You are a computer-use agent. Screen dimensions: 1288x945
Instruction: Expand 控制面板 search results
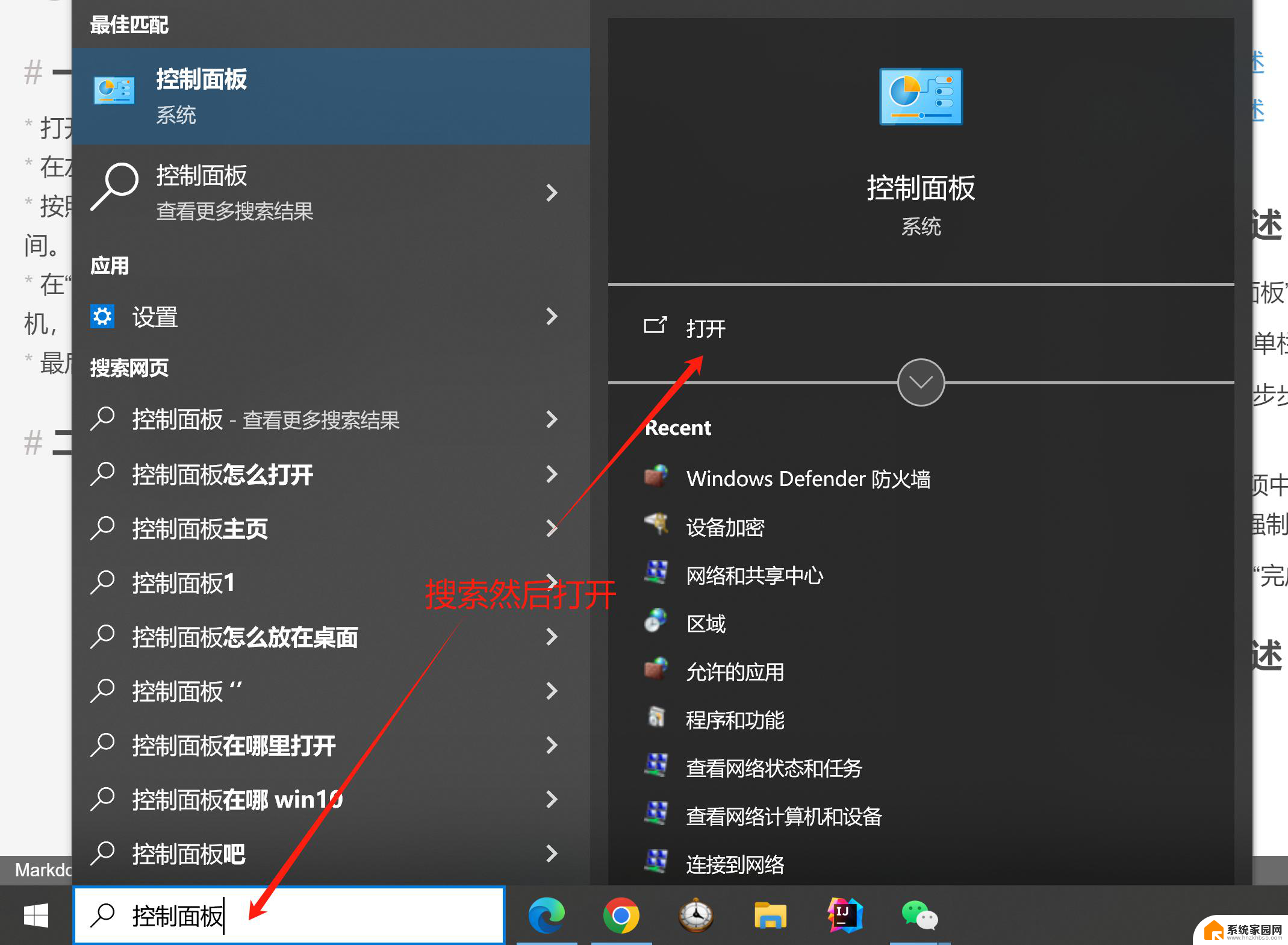(x=556, y=191)
